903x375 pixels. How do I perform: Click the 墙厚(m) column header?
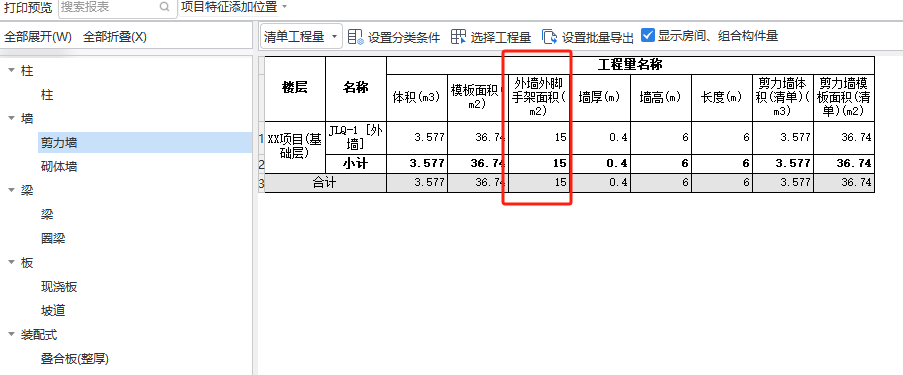(600, 97)
